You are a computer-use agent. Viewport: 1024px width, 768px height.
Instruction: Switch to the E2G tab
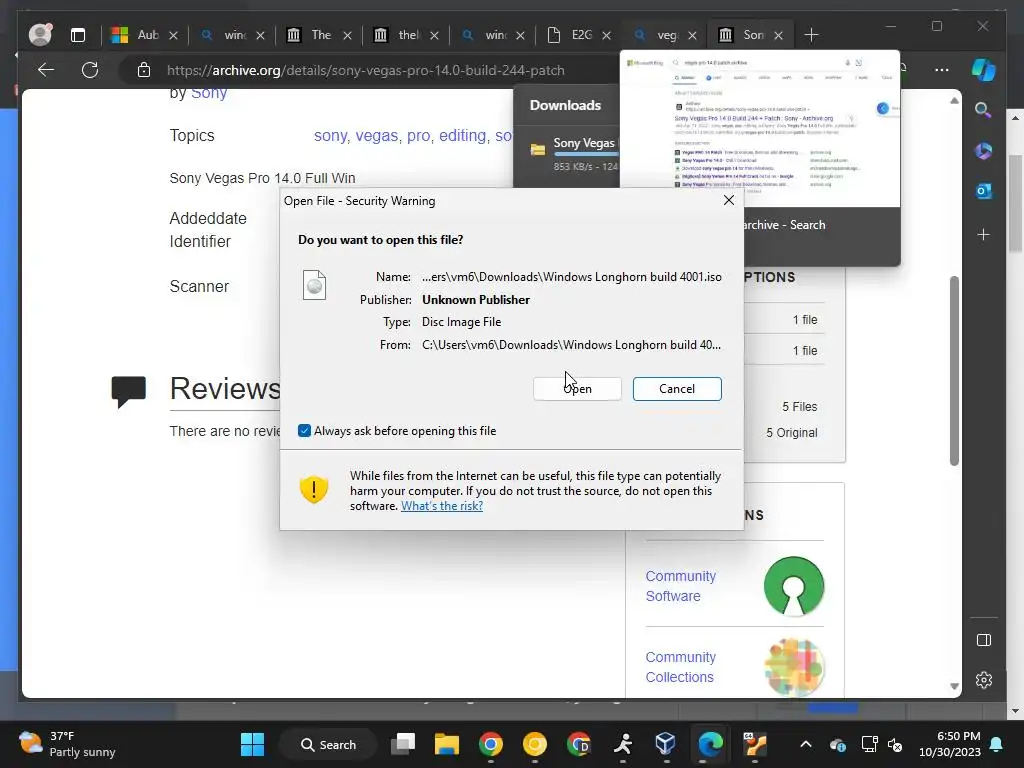pyautogui.click(x=570, y=35)
